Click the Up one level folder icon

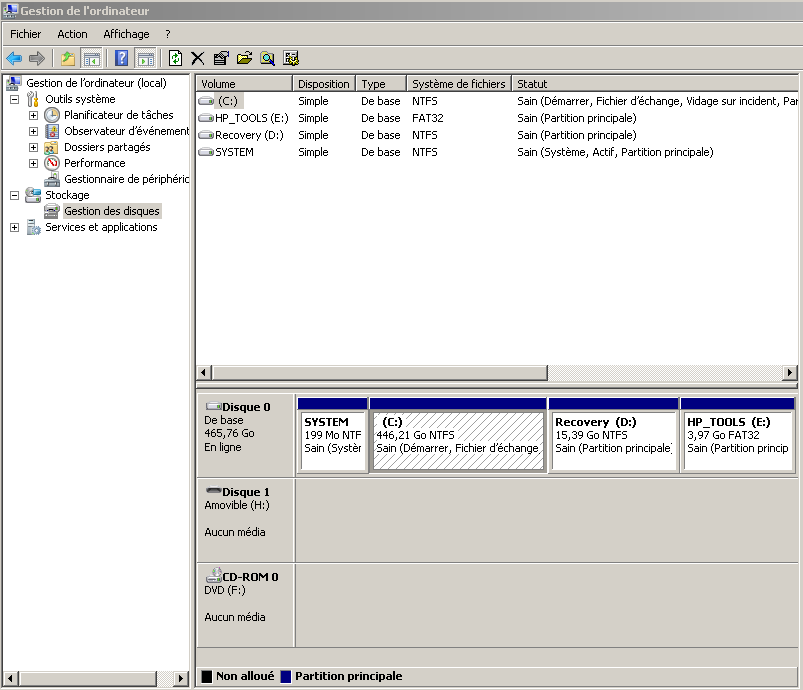[x=68, y=58]
